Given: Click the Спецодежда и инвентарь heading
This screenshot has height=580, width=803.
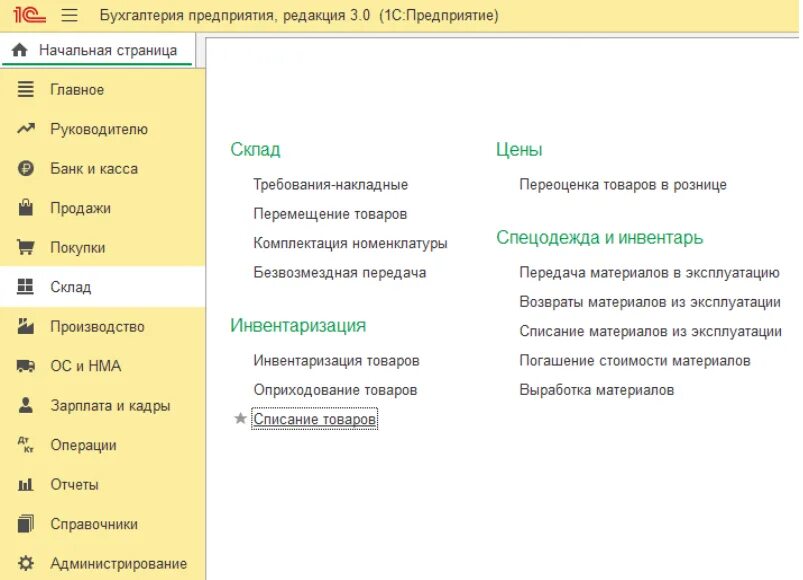Looking at the screenshot, I should (x=599, y=237).
